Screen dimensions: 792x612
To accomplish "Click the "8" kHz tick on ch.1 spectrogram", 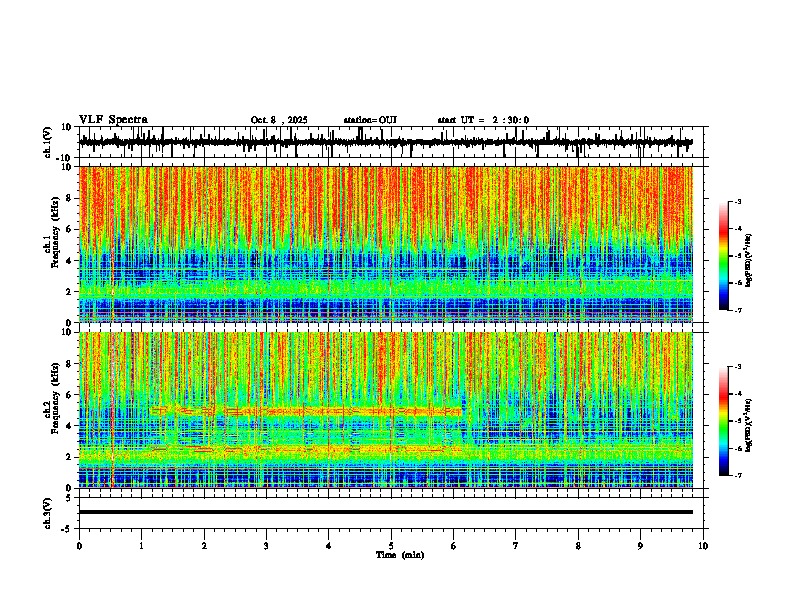I will [69, 198].
